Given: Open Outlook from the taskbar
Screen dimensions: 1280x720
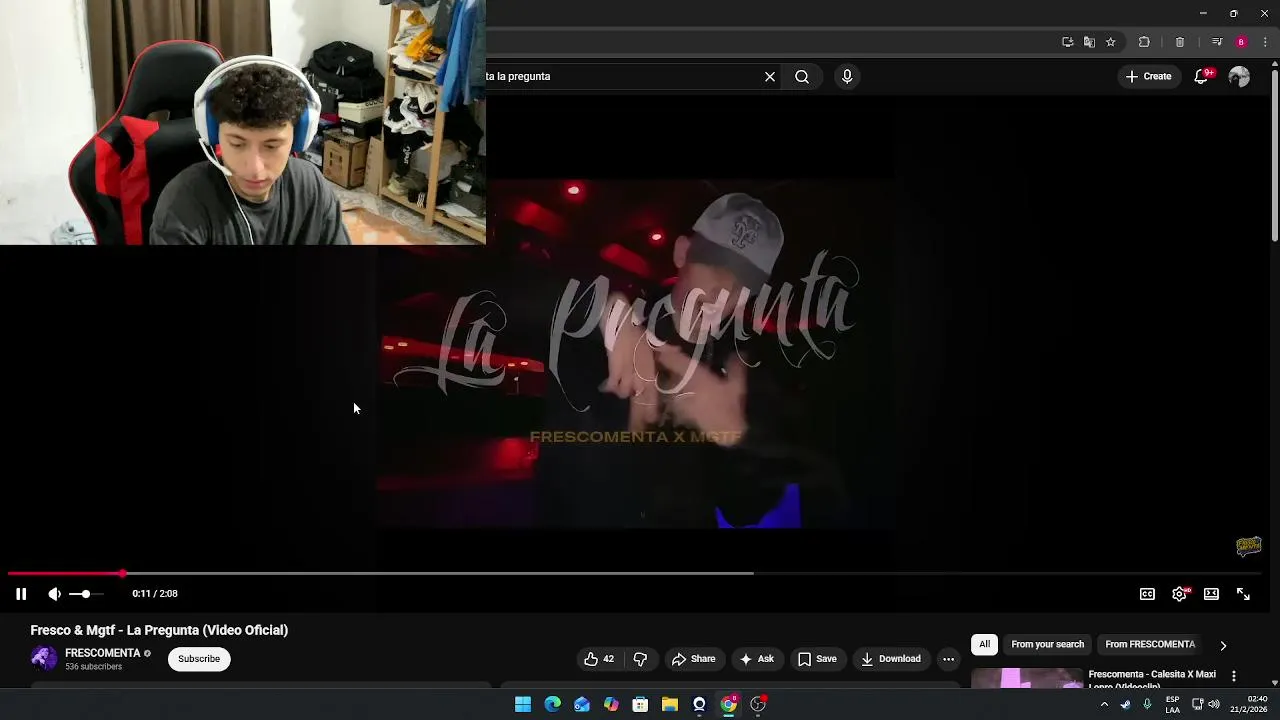Looking at the screenshot, I should click(x=582, y=704).
